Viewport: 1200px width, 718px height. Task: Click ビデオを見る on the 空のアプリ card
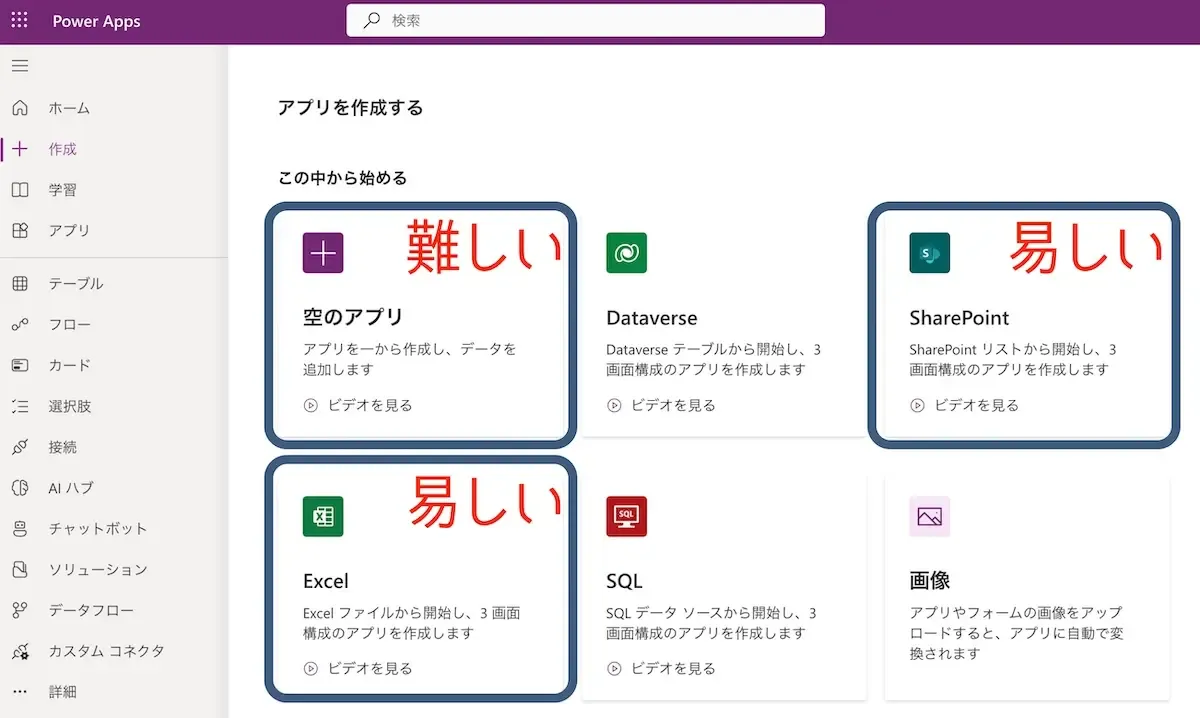point(370,406)
